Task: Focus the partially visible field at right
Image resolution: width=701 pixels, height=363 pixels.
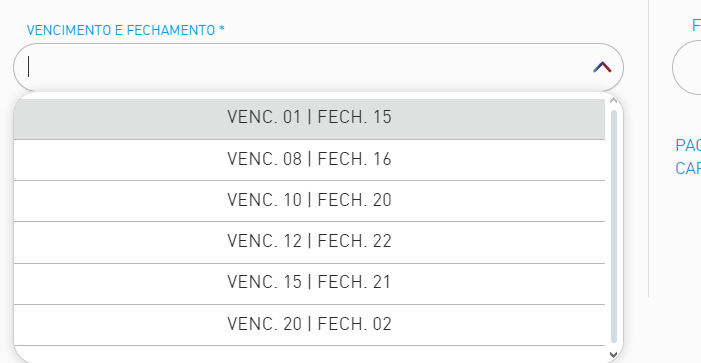Action: click(x=687, y=68)
